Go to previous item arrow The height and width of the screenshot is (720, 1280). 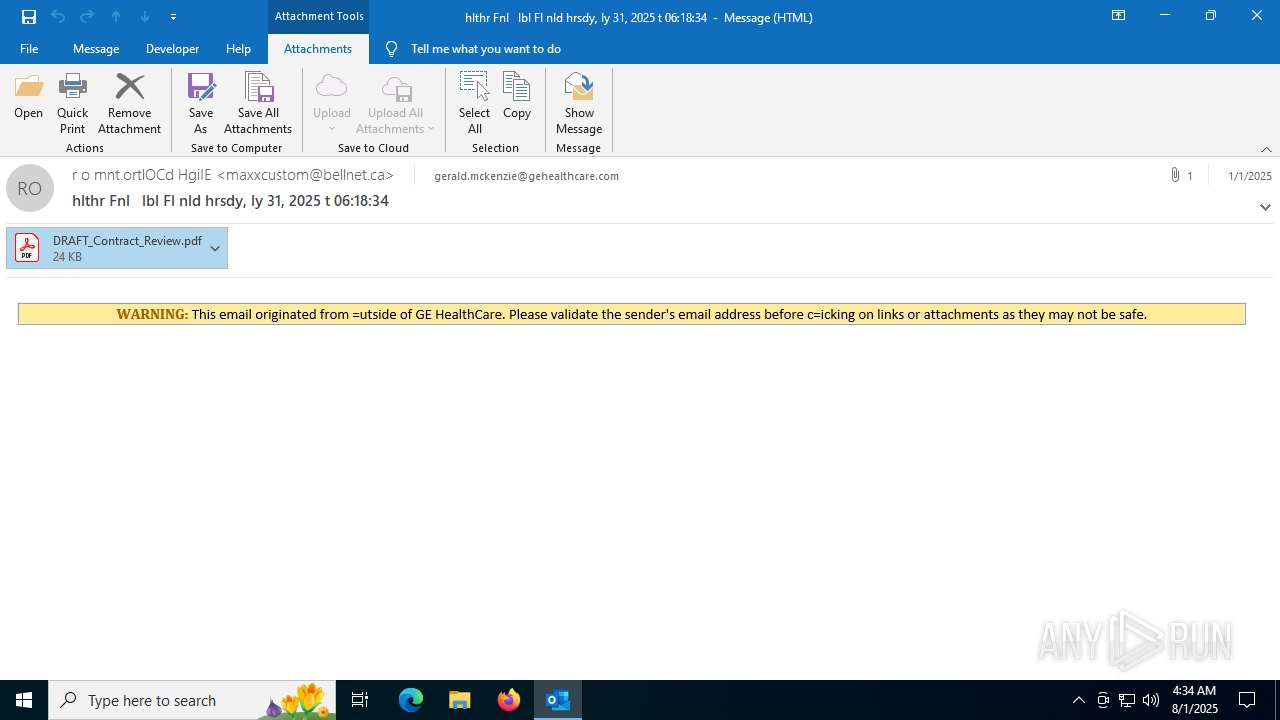coord(116,17)
